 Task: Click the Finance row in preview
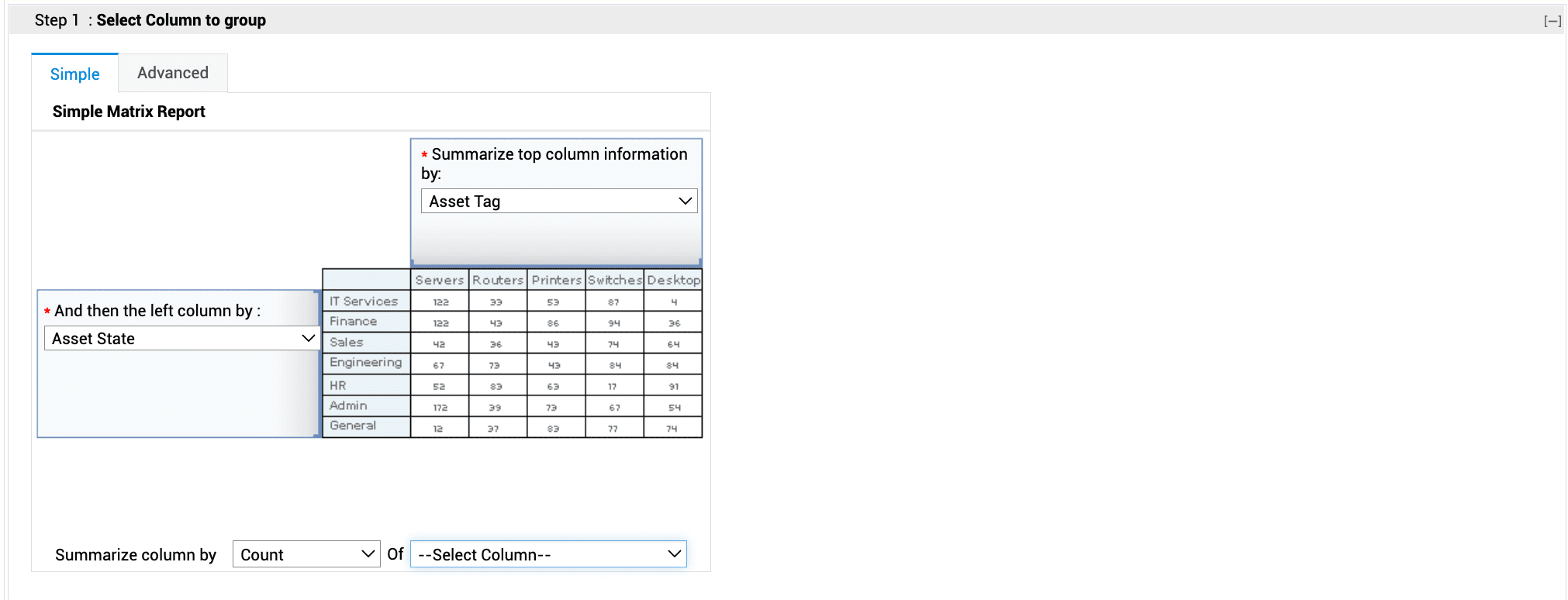pos(354,321)
